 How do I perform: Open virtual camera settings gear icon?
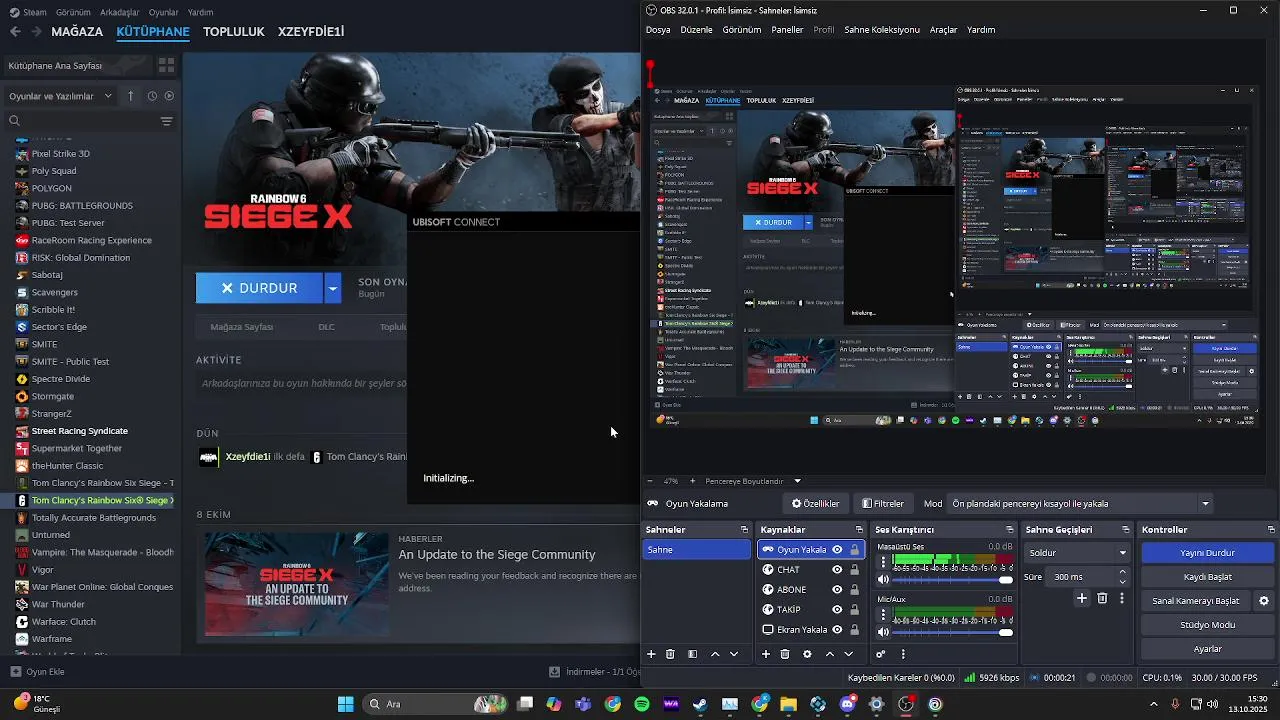pos(1264,601)
